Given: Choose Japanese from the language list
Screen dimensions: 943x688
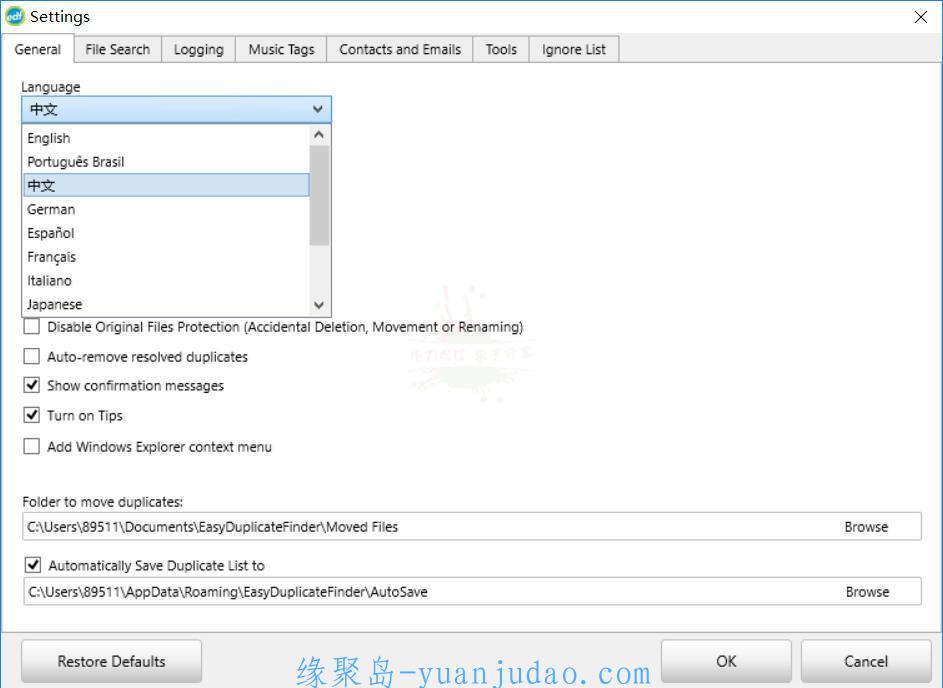Looking at the screenshot, I should click(167, 304).
